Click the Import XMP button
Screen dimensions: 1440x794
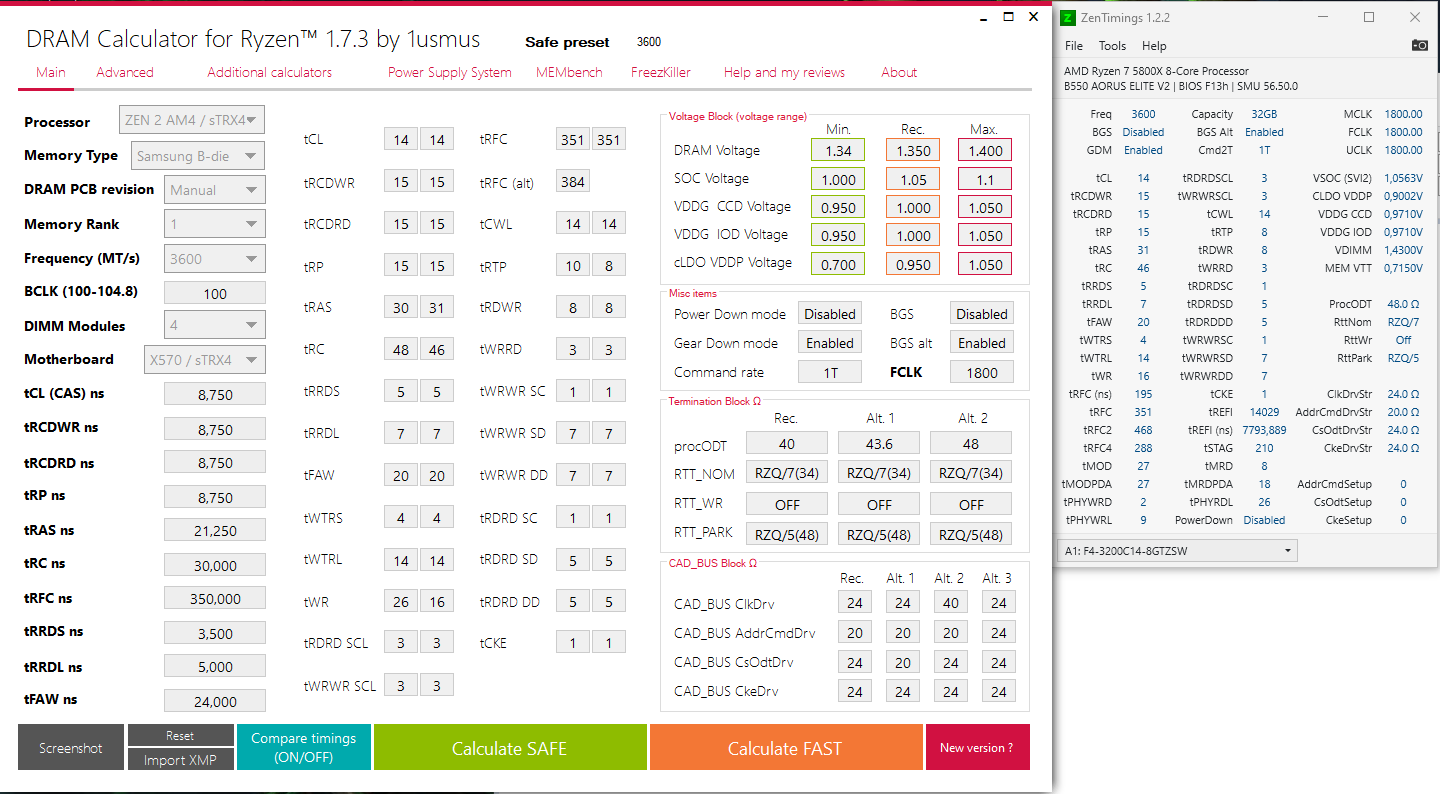coord(180,760)
